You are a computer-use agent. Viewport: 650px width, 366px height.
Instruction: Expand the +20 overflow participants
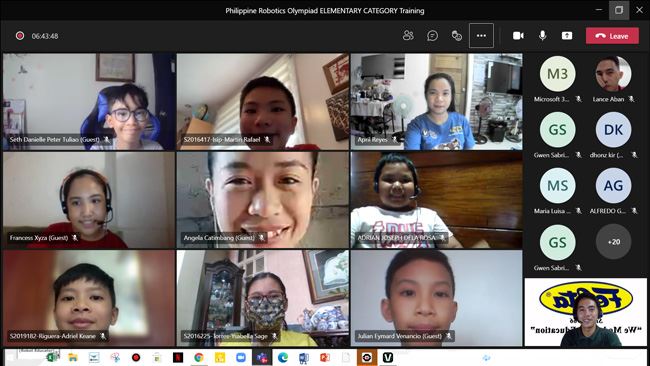point(614,242)
